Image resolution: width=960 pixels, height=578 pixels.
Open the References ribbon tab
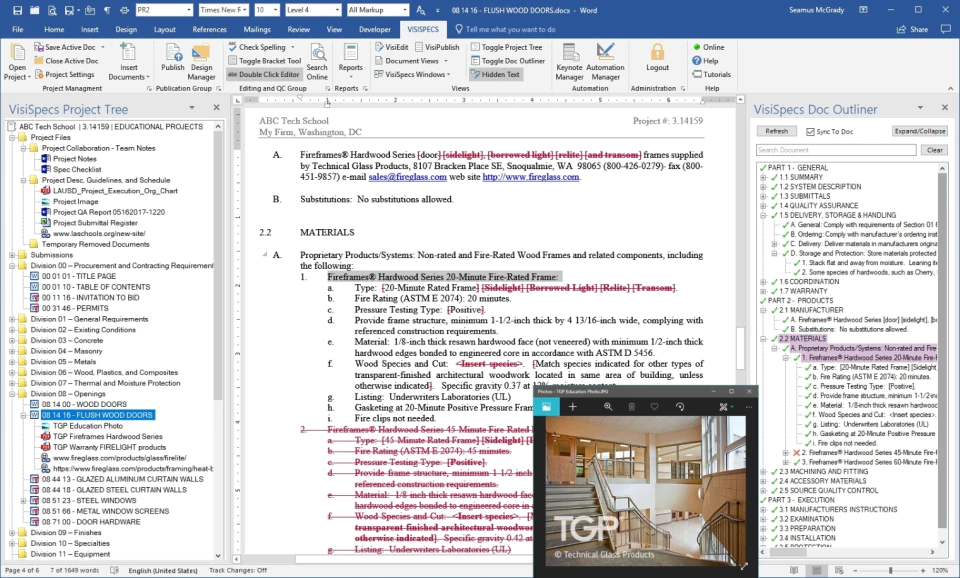pyautogui.click(x=209, y=29)
